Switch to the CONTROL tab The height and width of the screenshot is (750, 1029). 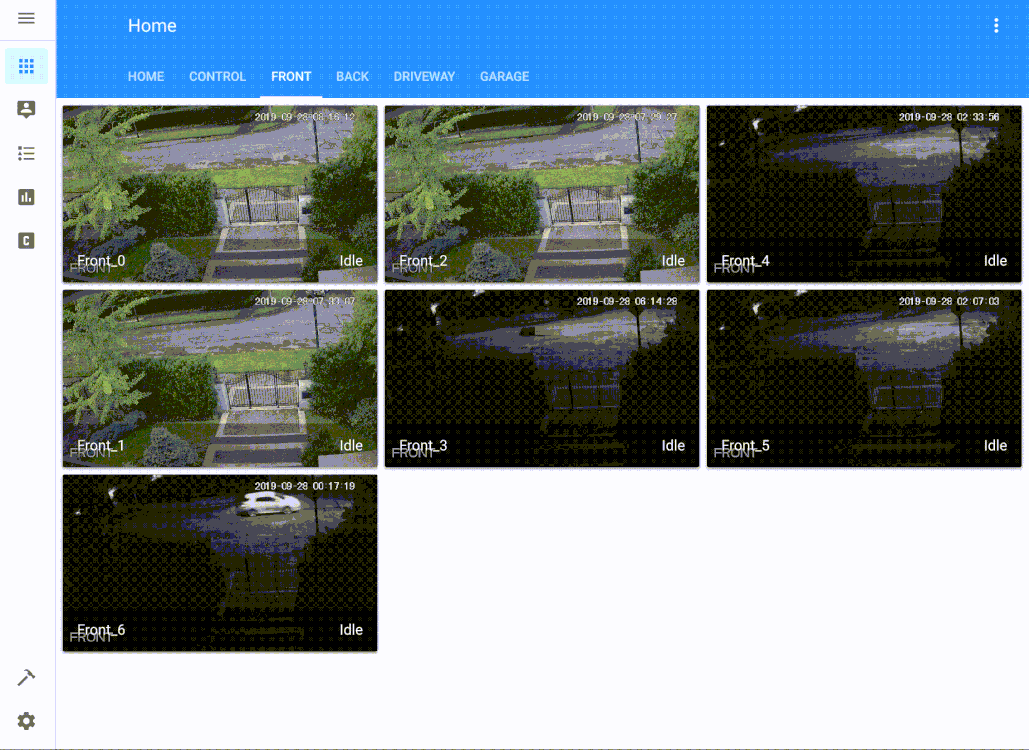point(217,76)
